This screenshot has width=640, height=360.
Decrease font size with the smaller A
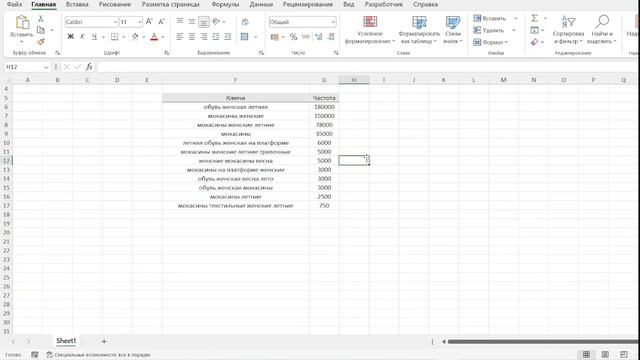(161, 22)
